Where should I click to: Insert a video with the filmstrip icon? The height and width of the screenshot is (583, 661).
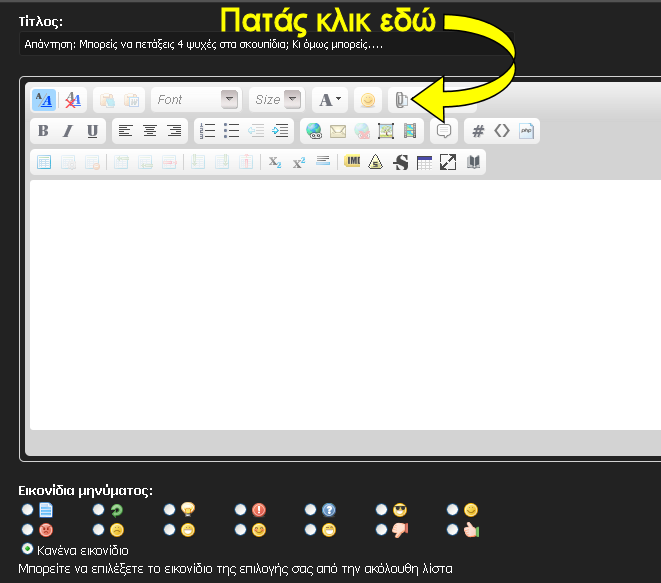point(410,131)
